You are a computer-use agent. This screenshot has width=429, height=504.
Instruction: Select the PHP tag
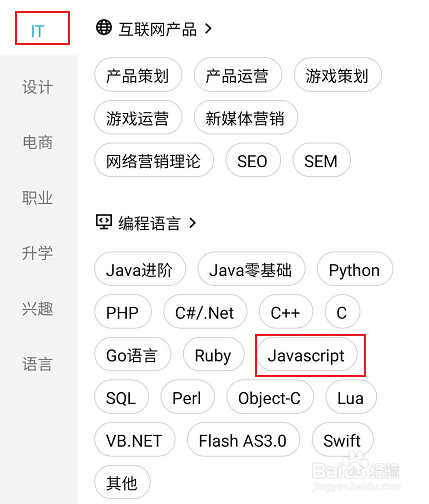(x=123, y=312)
